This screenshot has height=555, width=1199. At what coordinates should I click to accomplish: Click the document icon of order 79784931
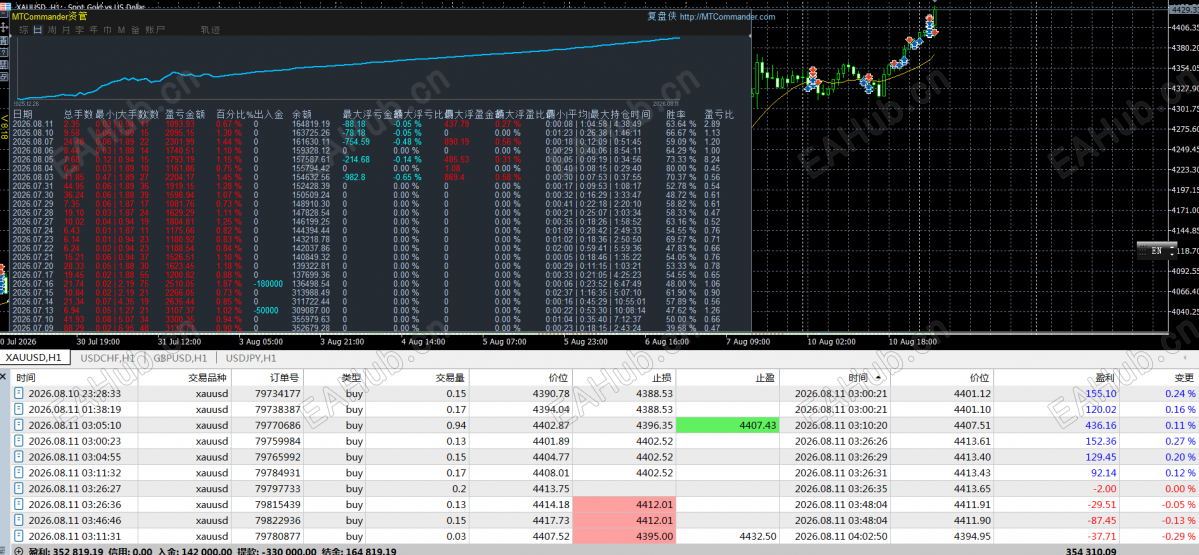(x=20, y=472)
